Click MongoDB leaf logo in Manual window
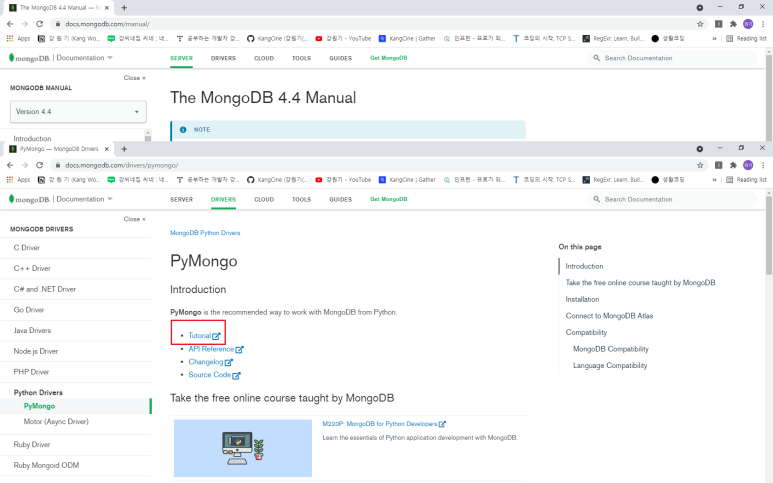773x483 pixels. click(29, 58)
